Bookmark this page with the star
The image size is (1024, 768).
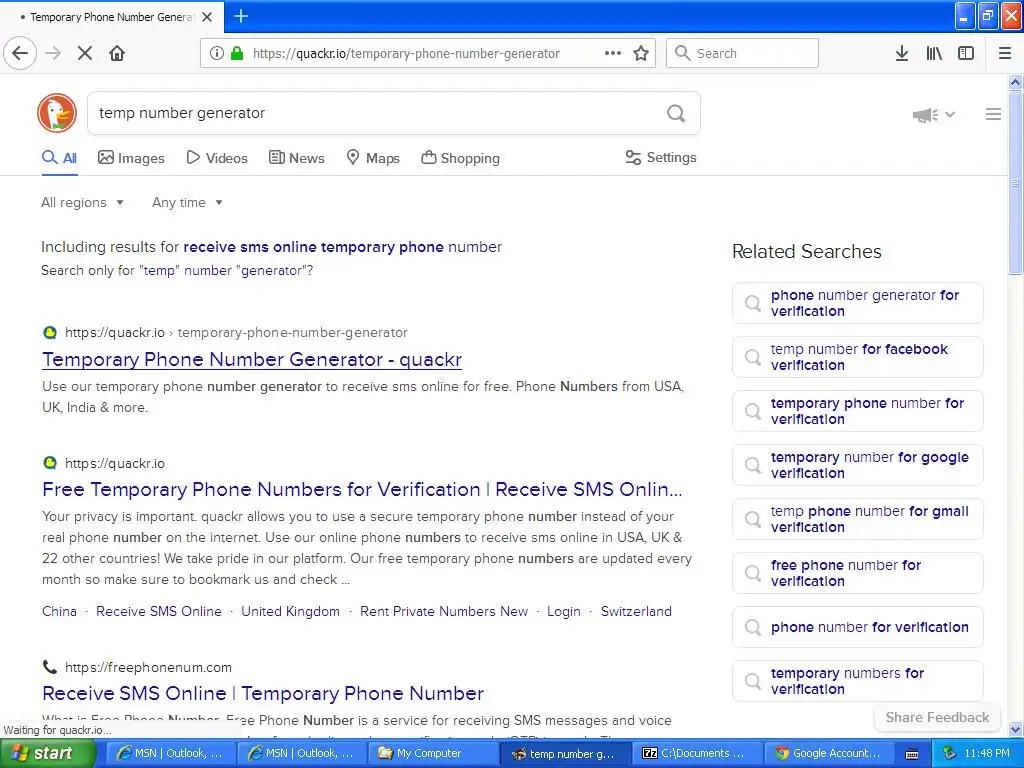click(x=641, y=53)
